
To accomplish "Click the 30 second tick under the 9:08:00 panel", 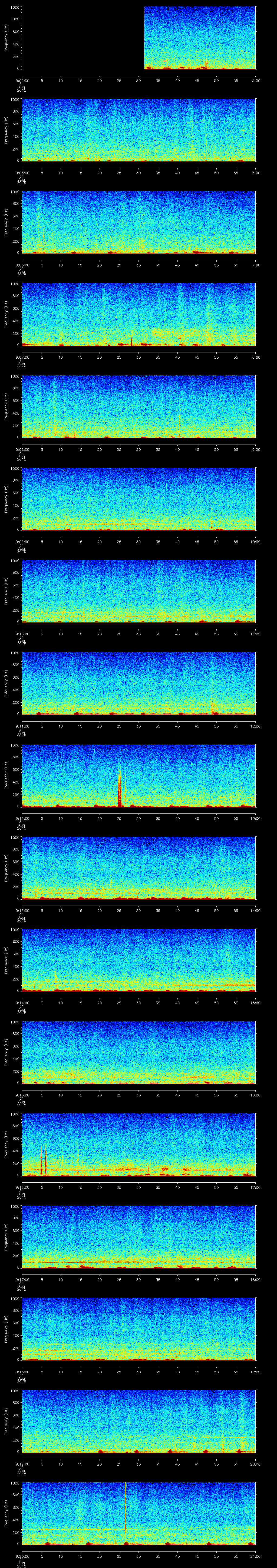I will [x=138, y=449].
